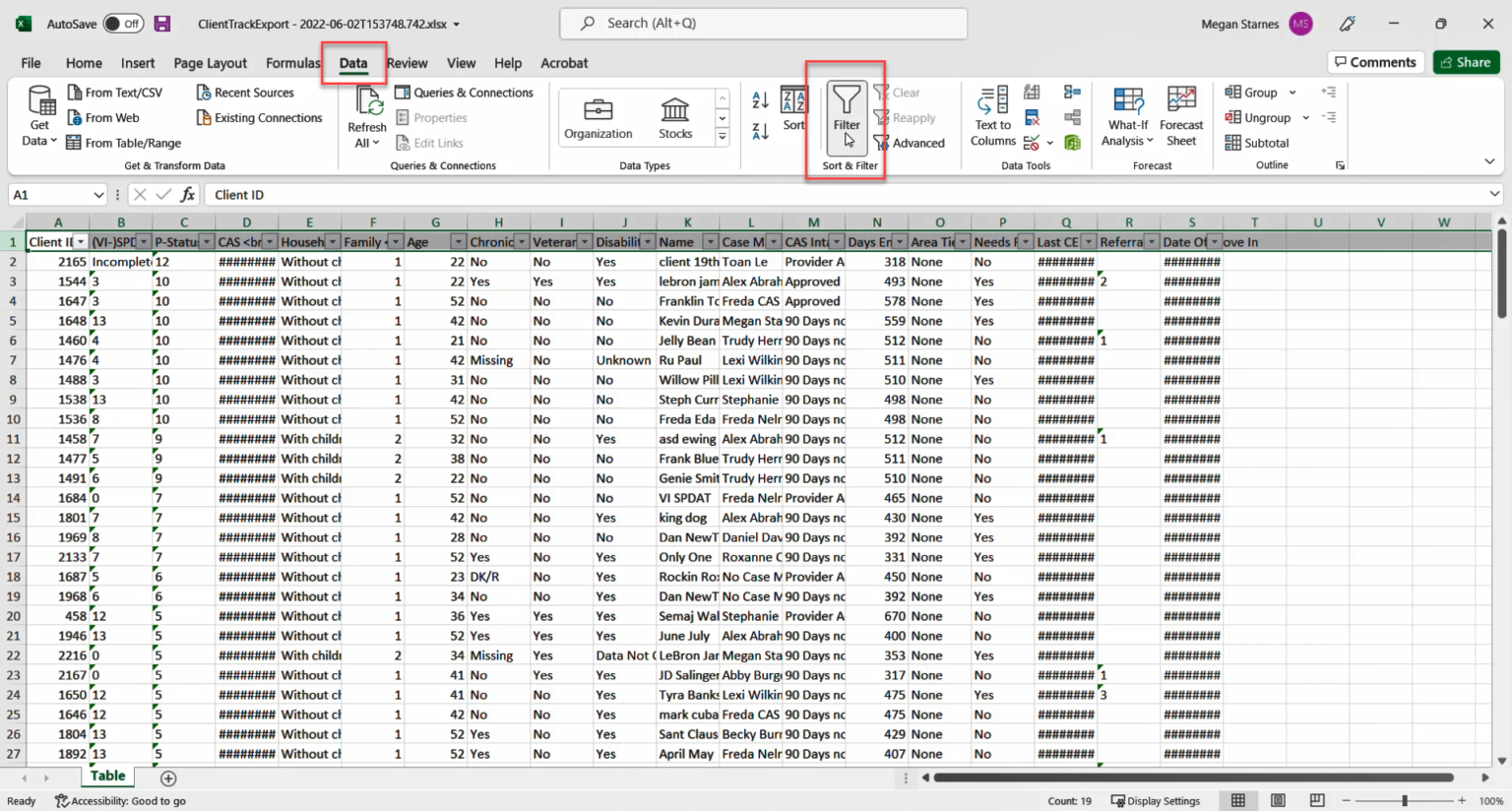Open From Text/CSV import
This screenshot has height=811, width=1512.
pyautogui.click(x=118, y=92)
